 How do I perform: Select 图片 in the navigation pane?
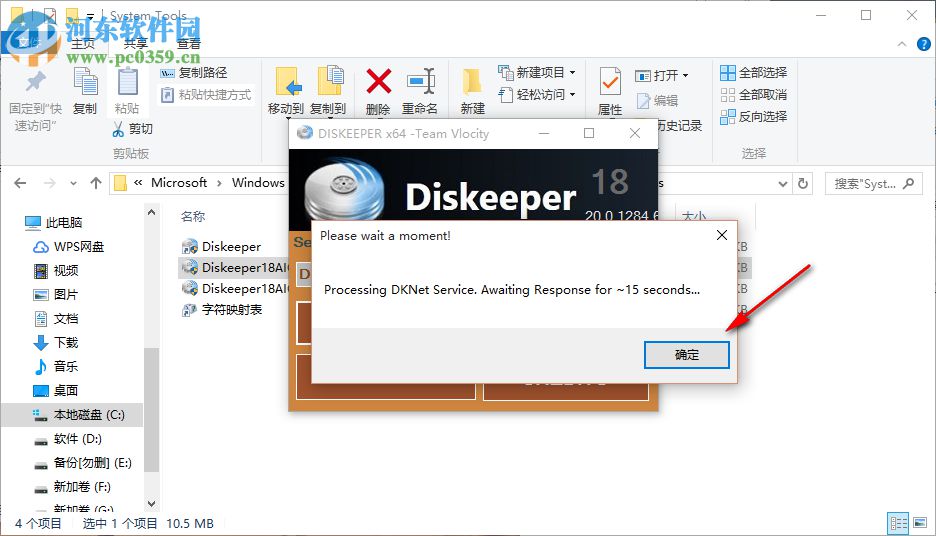coord(56,294)
